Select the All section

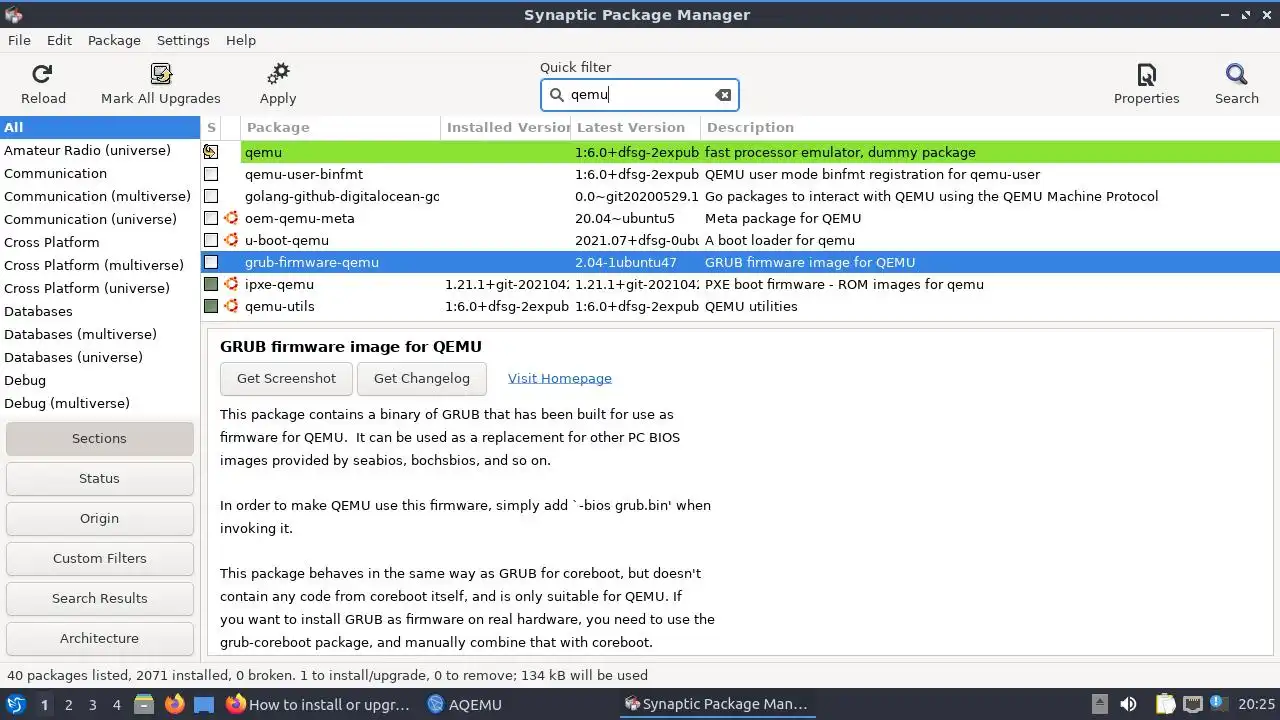(x=100, y=127)
